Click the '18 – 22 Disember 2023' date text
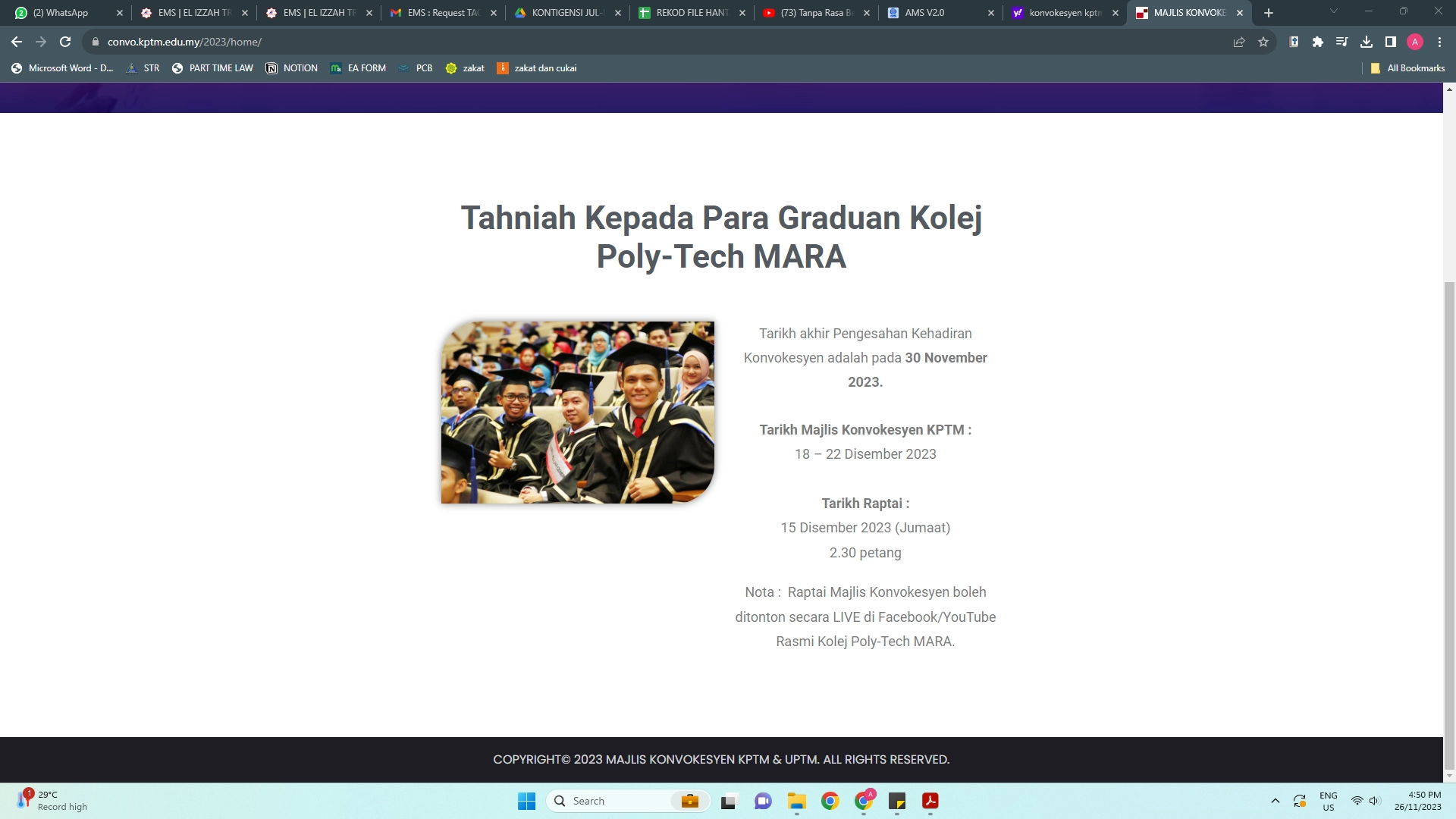 pyautogui.click(x=865, y=454)
